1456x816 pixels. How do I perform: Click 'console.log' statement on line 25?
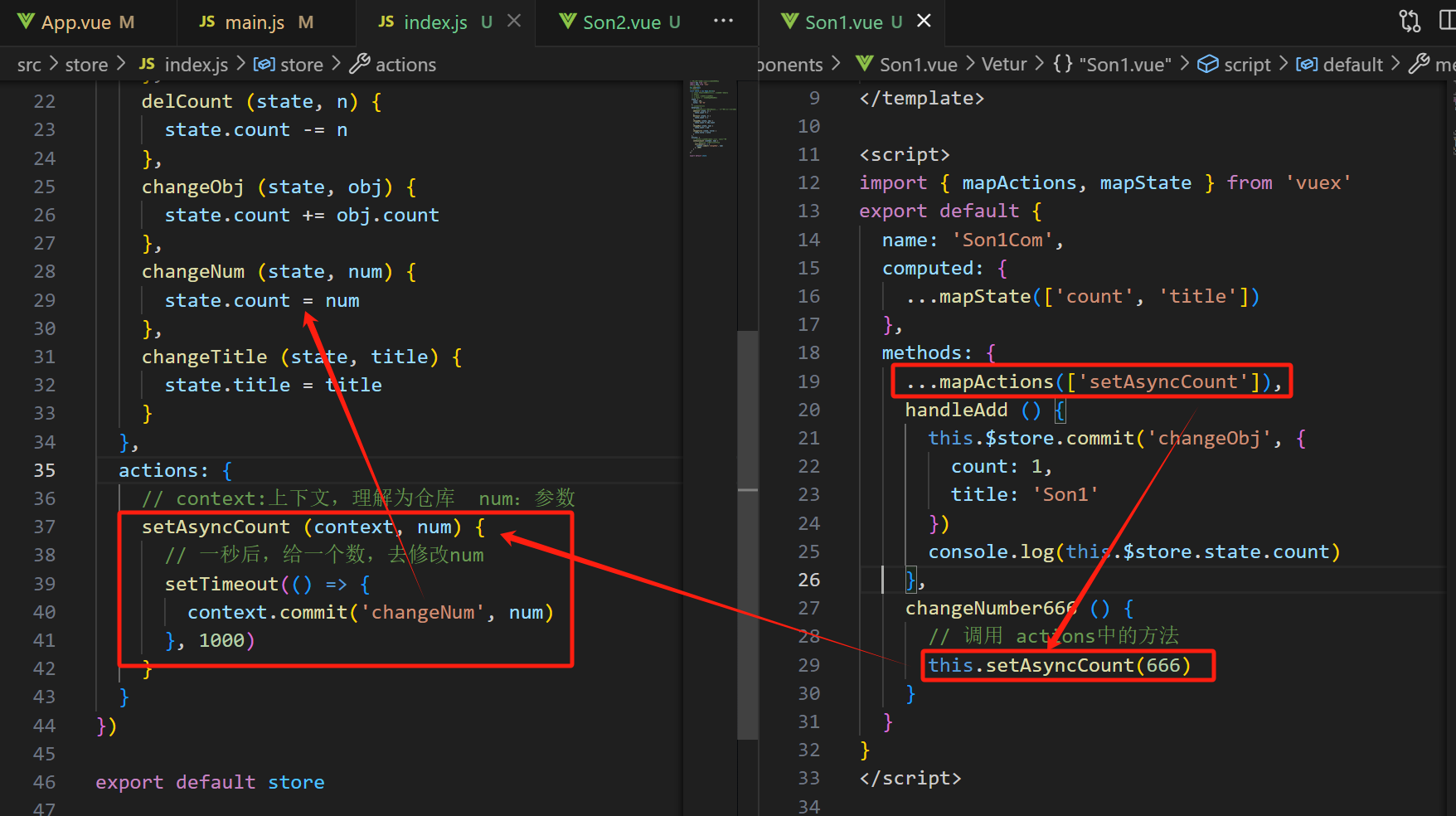[x=1133, y=551]
